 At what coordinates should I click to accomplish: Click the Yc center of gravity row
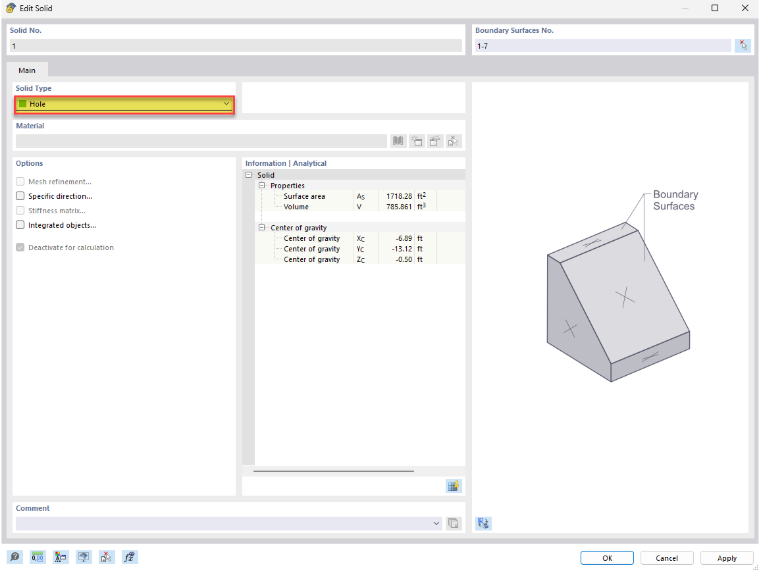[360, 249]
